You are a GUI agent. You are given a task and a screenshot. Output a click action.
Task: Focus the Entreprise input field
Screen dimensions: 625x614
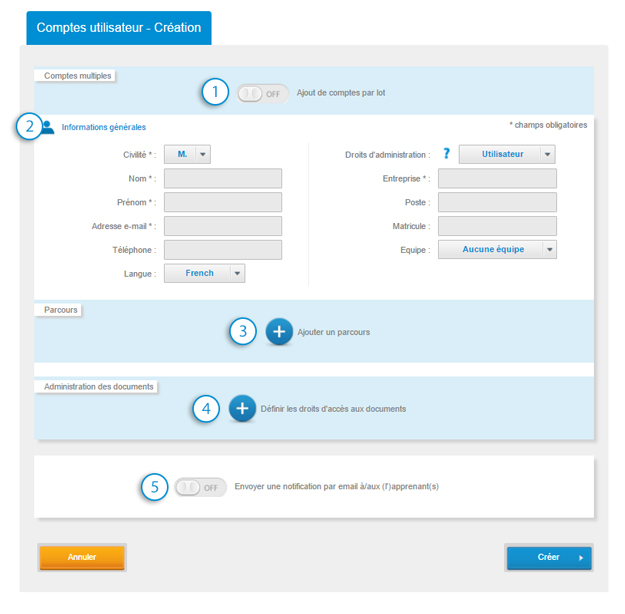pos(497,178)
